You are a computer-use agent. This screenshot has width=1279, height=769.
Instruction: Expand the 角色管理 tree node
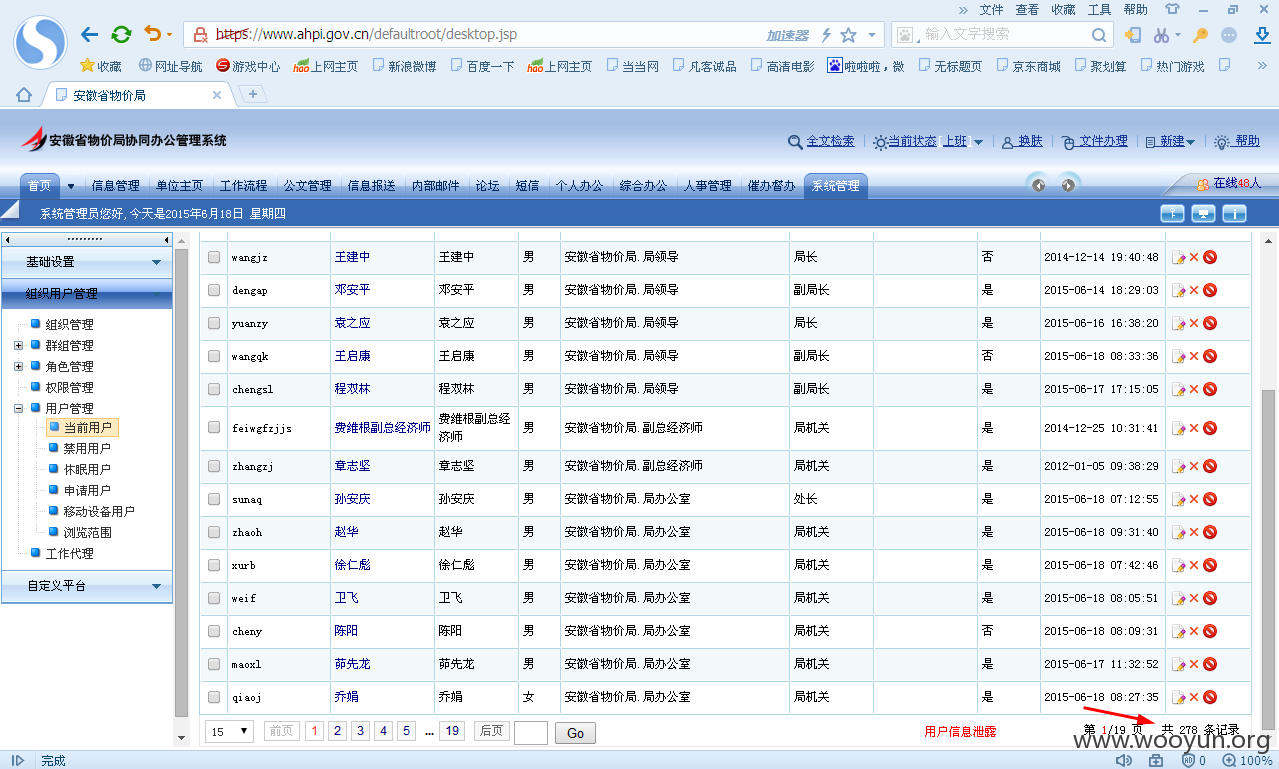19,366
